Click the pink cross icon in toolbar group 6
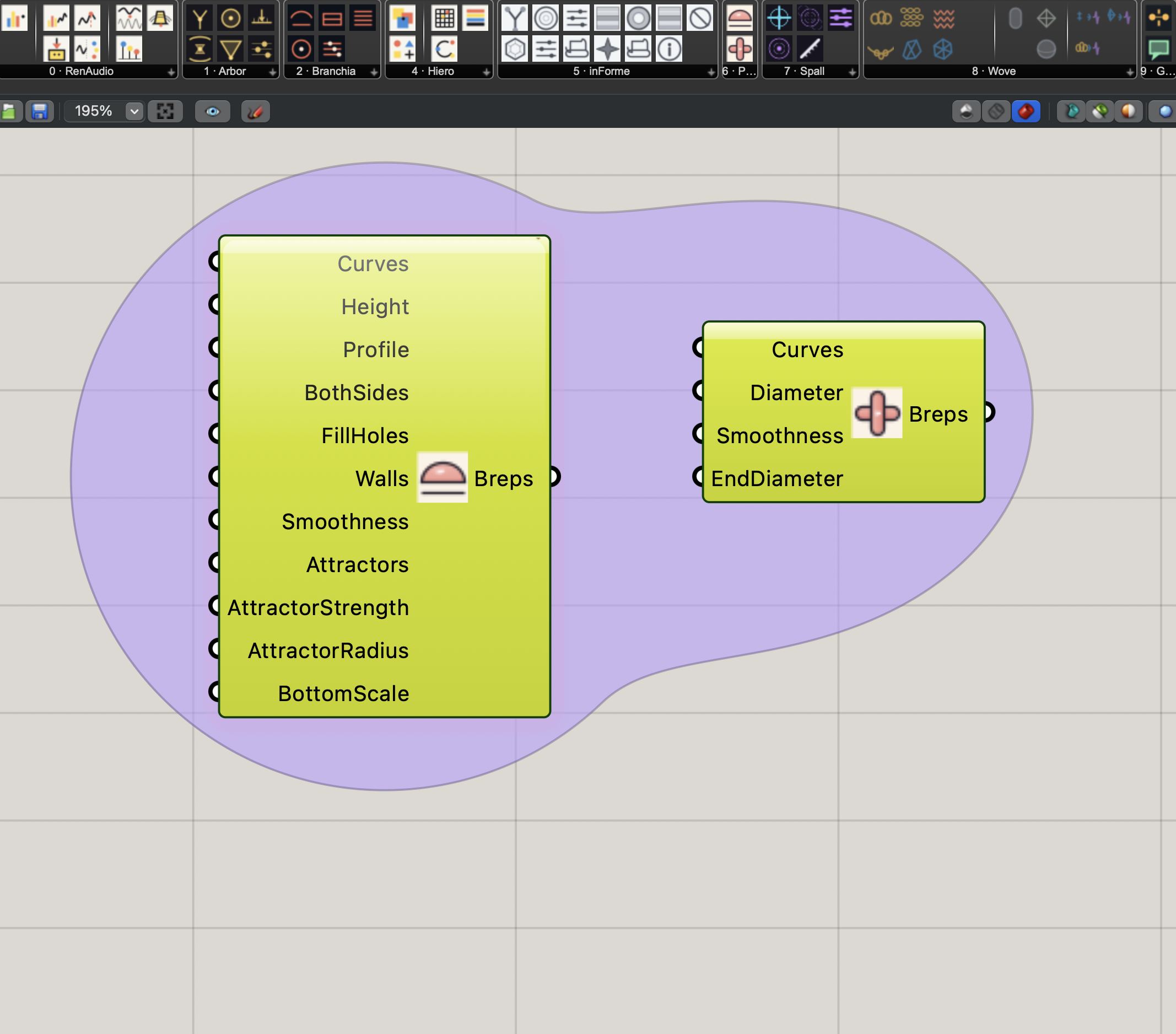This screenshot has width=1176, height=1034. pyautogui.click(x=739, y=49)
